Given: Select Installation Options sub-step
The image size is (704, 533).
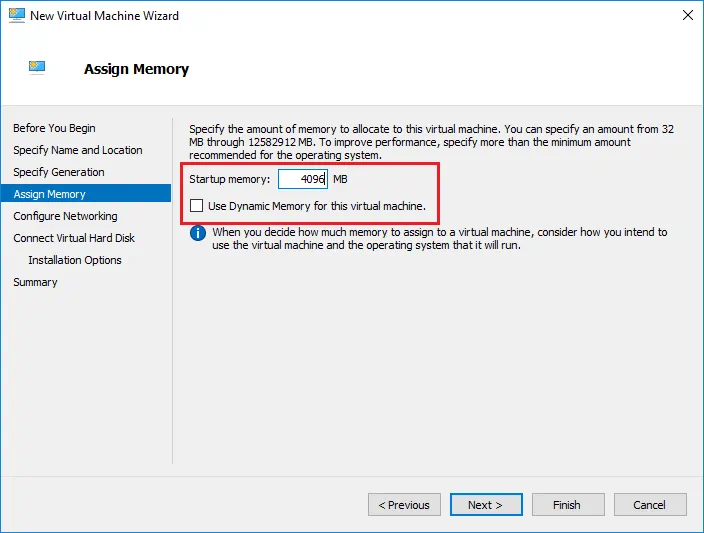Looking at the screenshot, I should (x=75, y=260).
